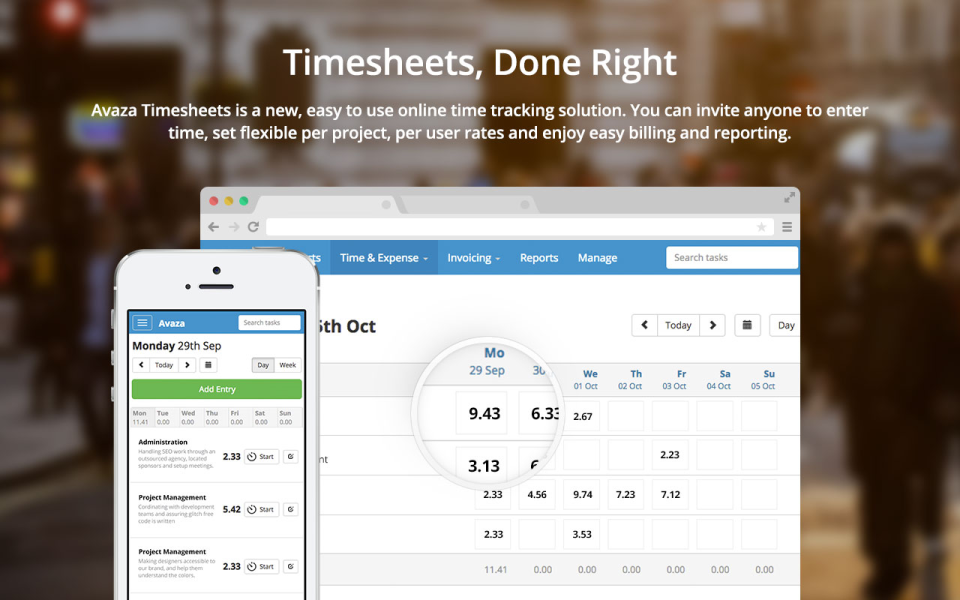Click the 9.43 time entry cell
960x600 pixels.
pyautogui.click(x=481, y=413)
